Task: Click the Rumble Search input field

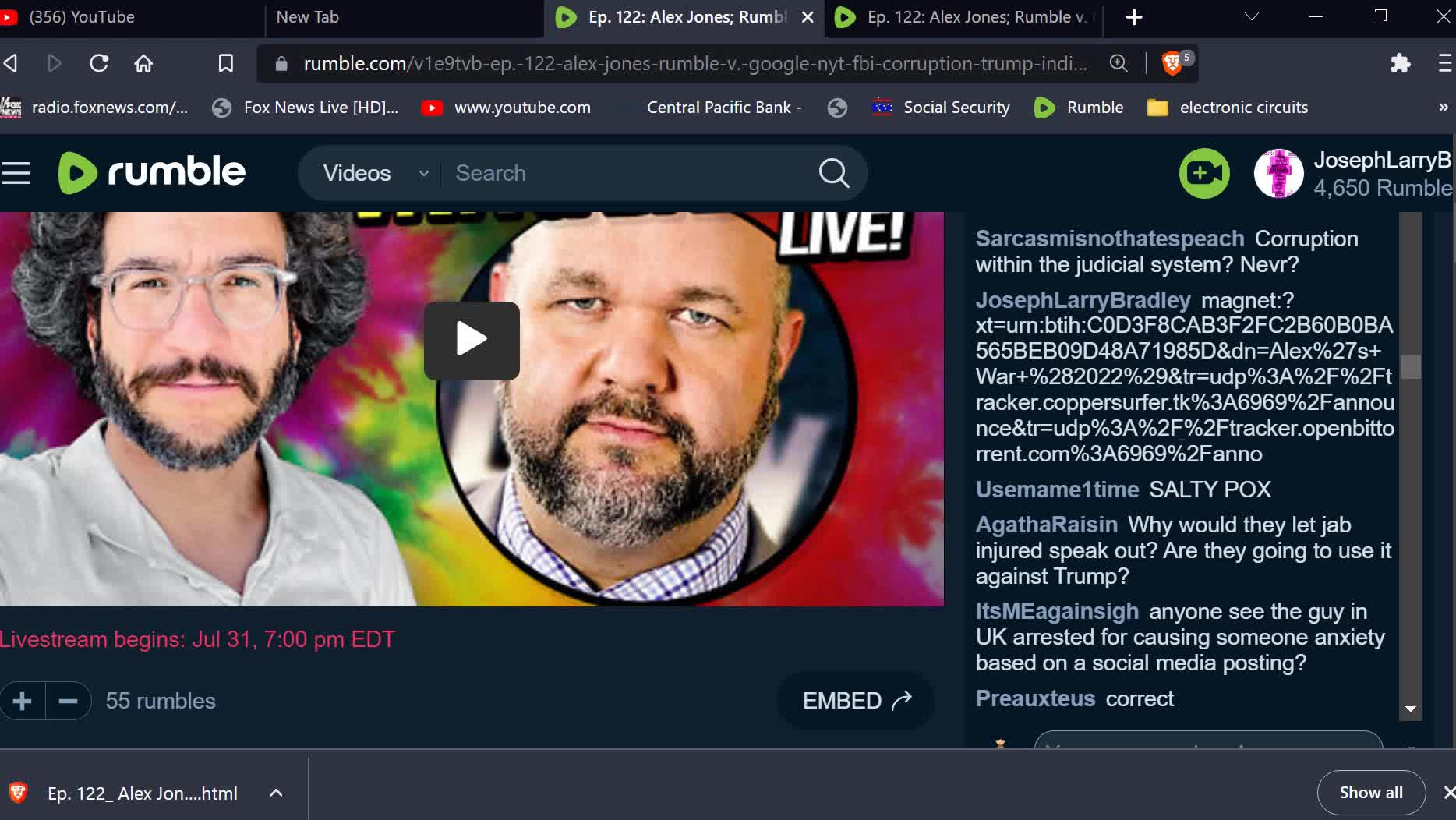Action: pos(631,173)
